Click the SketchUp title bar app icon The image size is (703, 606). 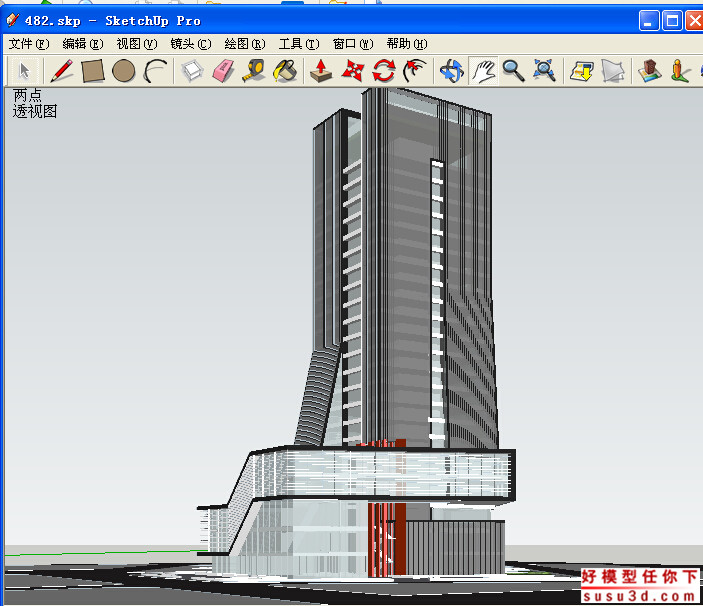(12, 20)
